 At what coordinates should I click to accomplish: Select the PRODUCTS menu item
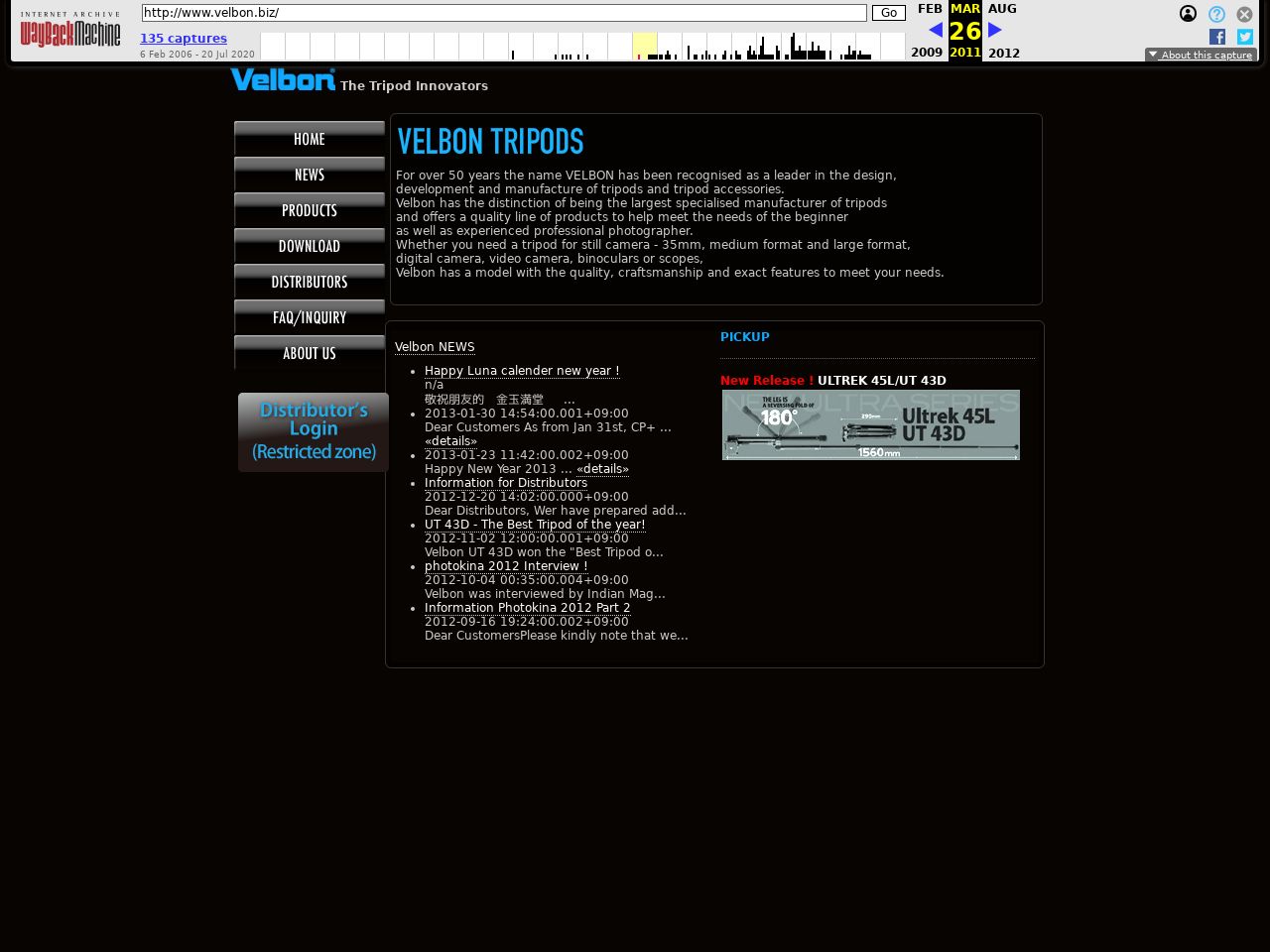(310, 210)
